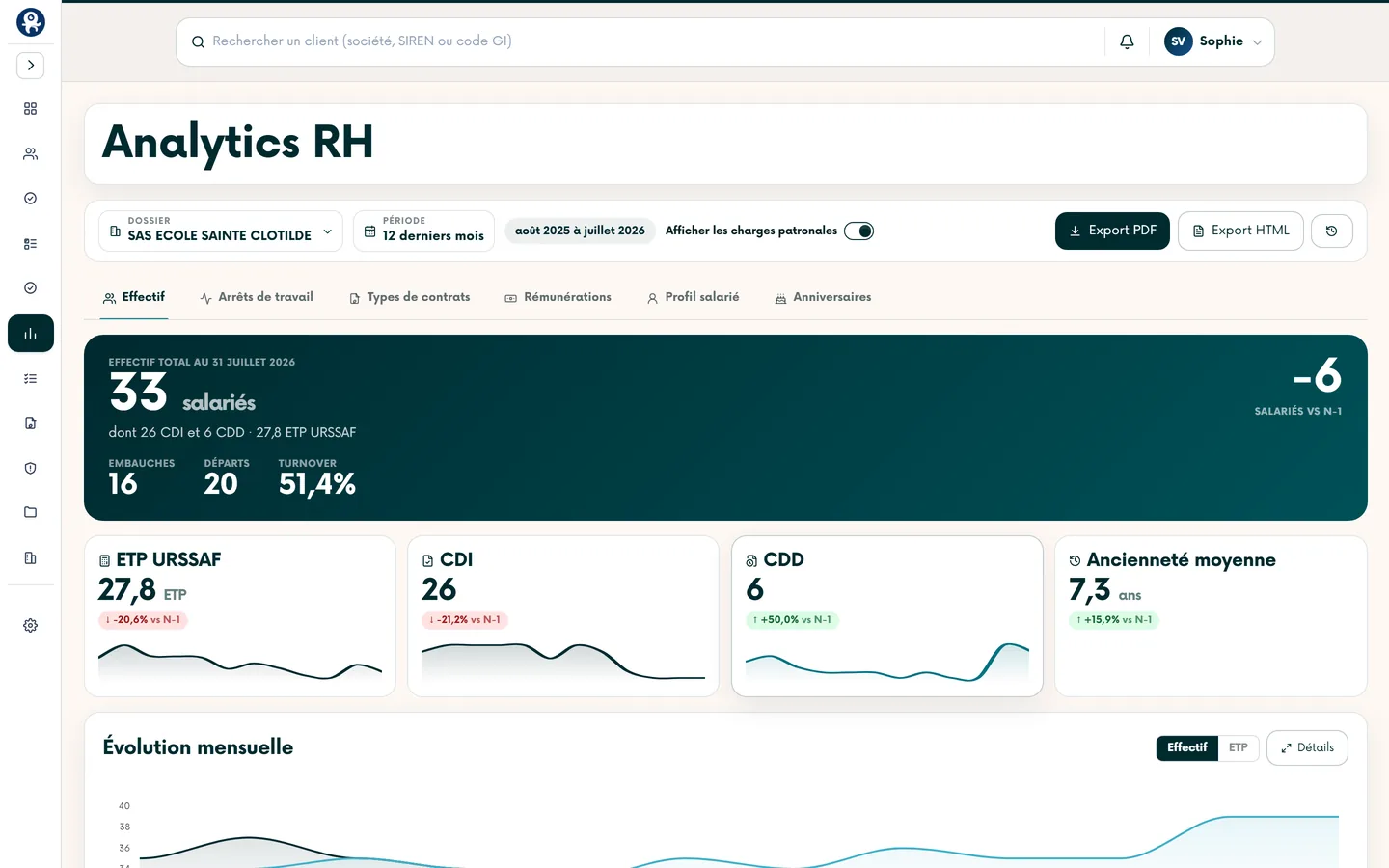This screenshot has width=1389, height=868.
Task: Click the app logo at top left
Action: 30,22
